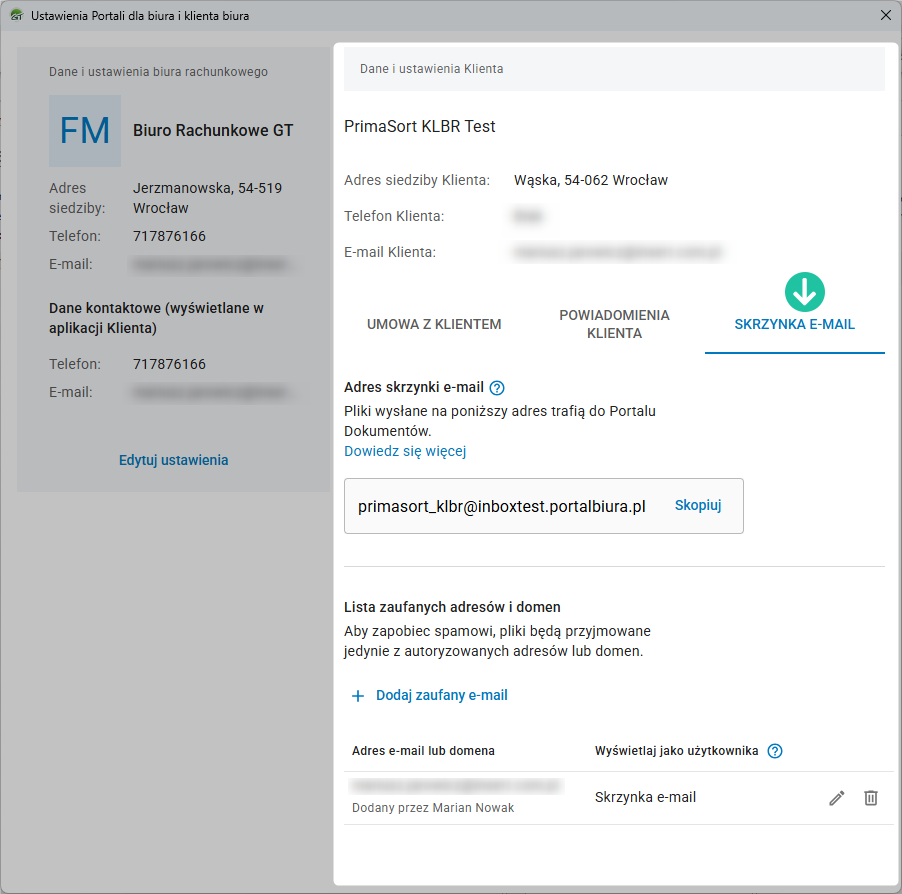Click the plus icon to add trusted email
902x894 pixels.
(358, 695)
